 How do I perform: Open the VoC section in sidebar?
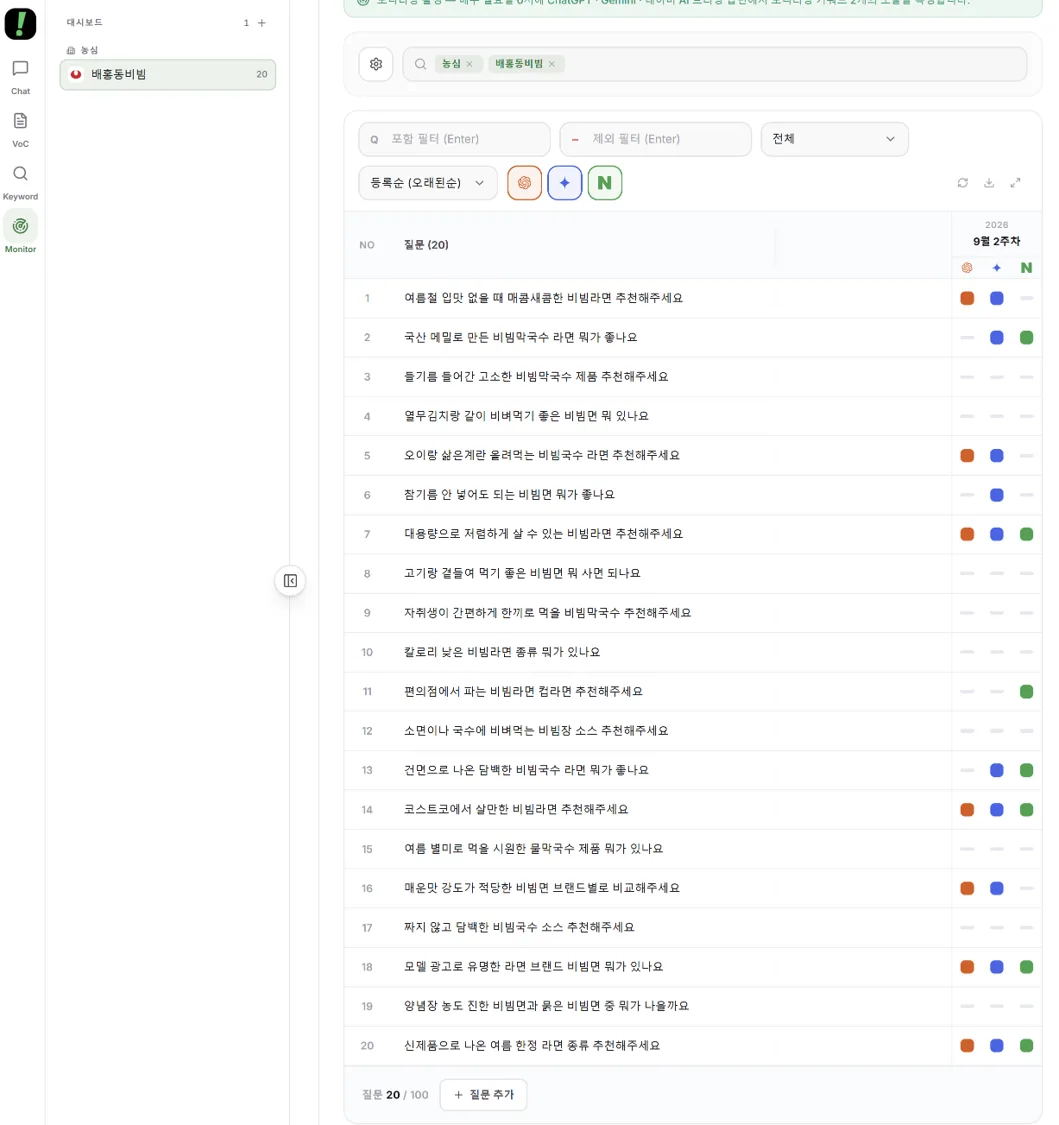pos(20,130)
